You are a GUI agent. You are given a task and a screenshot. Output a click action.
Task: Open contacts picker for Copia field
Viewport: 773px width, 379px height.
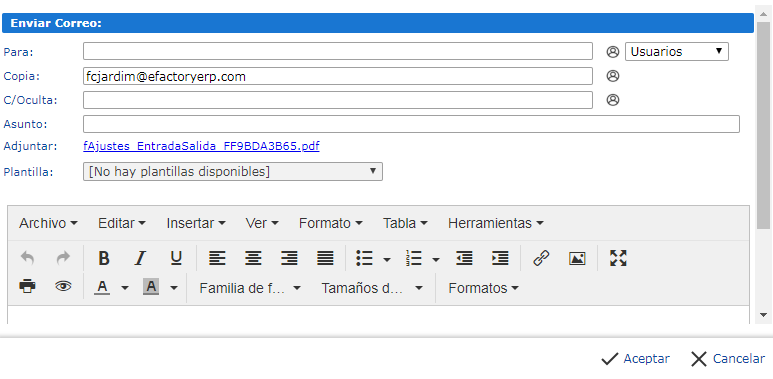click(612, 75)
